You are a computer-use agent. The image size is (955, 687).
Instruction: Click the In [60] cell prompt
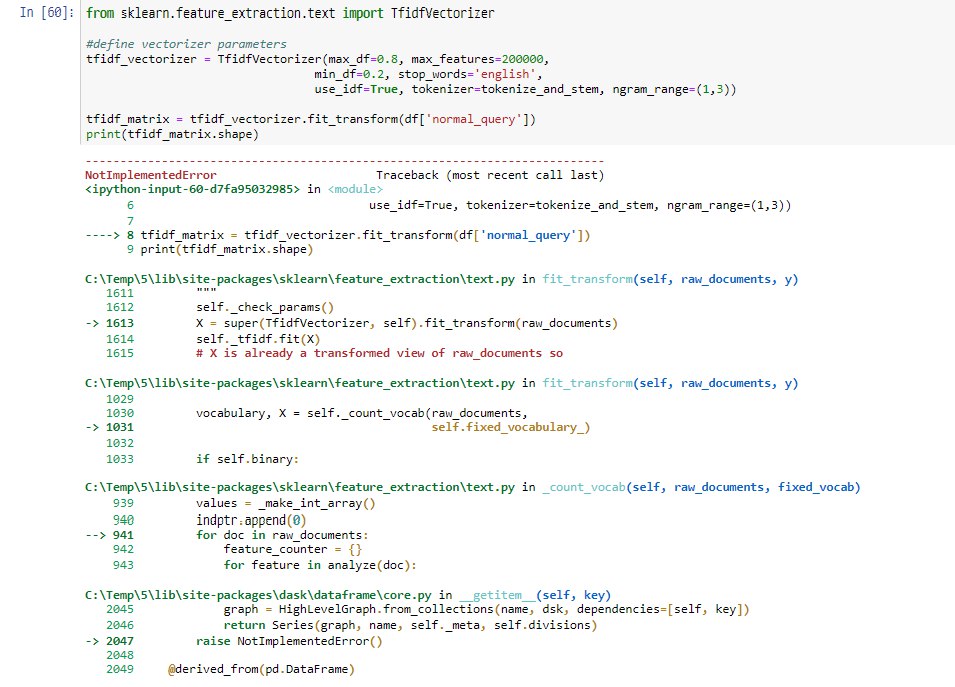coord(46,12)
